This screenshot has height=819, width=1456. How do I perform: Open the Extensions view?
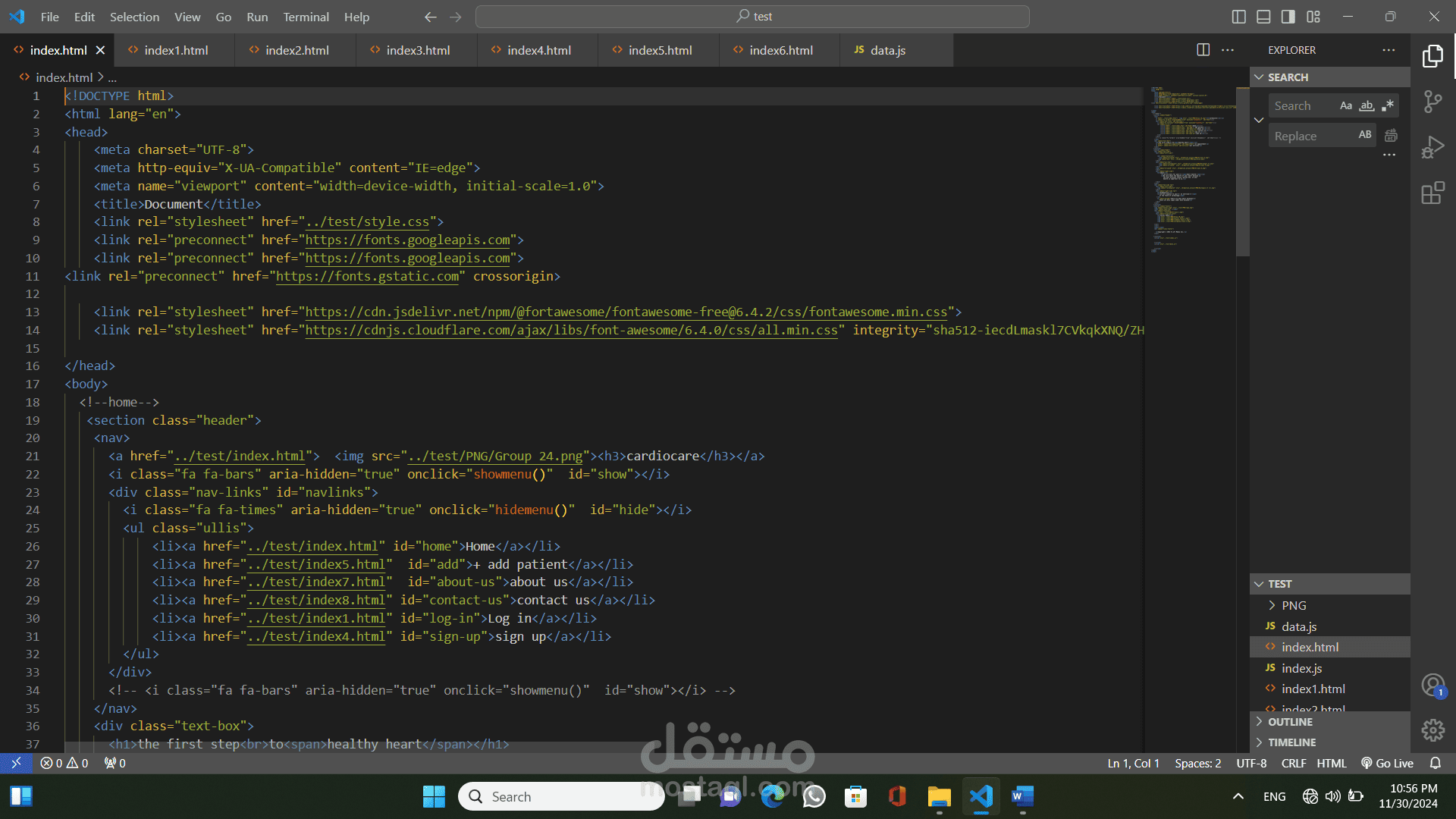[1432, 193]
